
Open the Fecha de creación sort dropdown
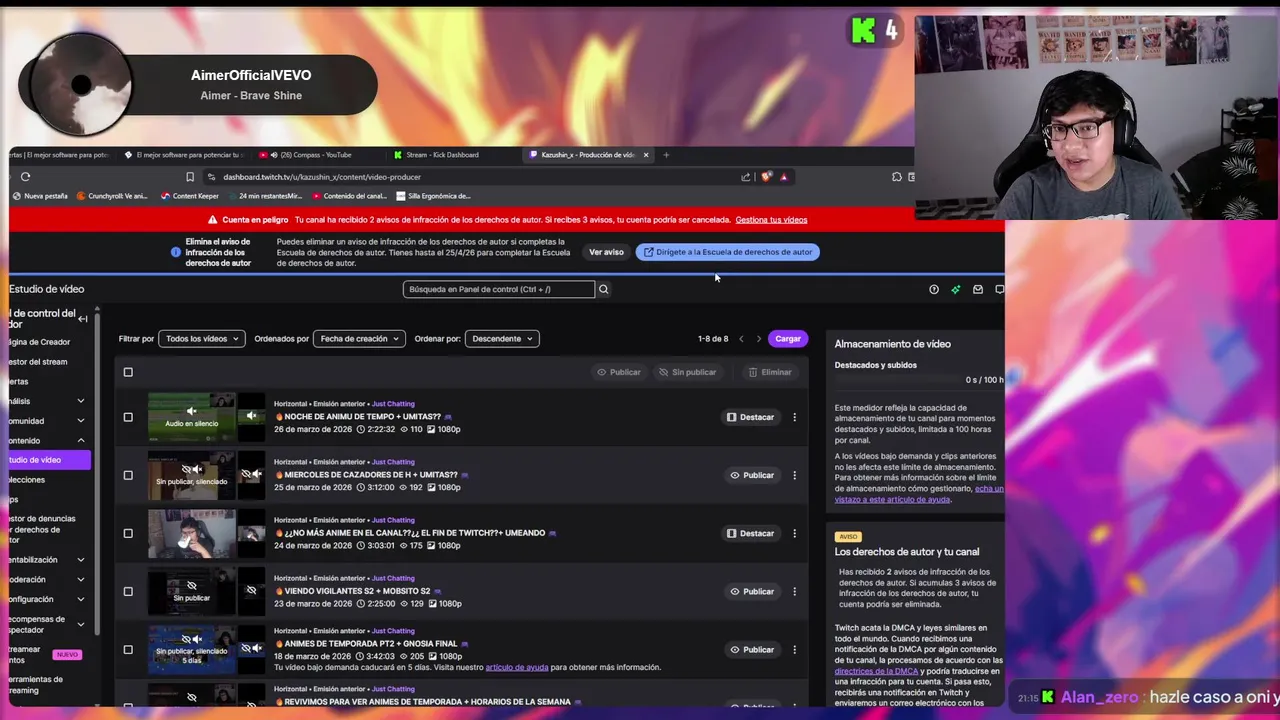click(359, 339)
